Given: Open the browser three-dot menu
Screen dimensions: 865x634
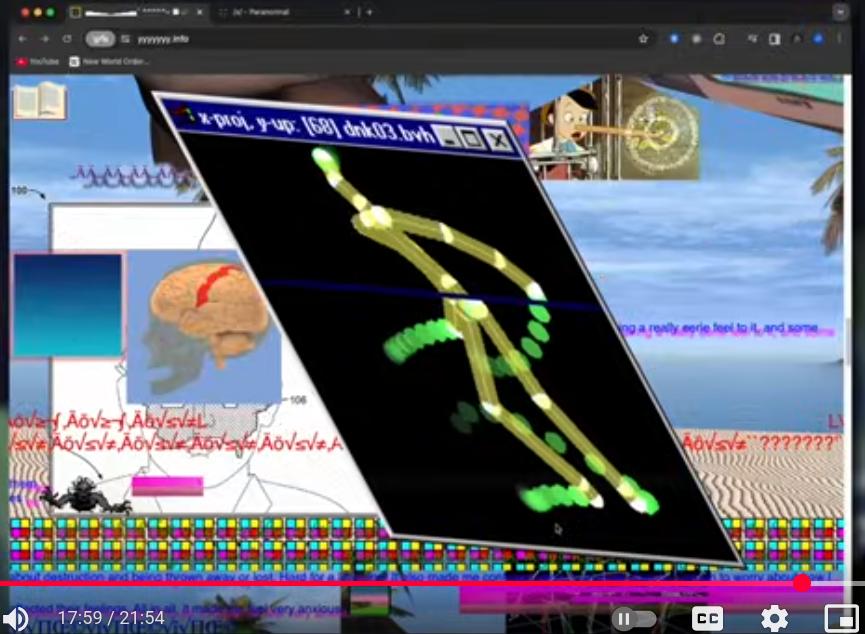Looking at the screenshot, I should click(x=840, y=39).
